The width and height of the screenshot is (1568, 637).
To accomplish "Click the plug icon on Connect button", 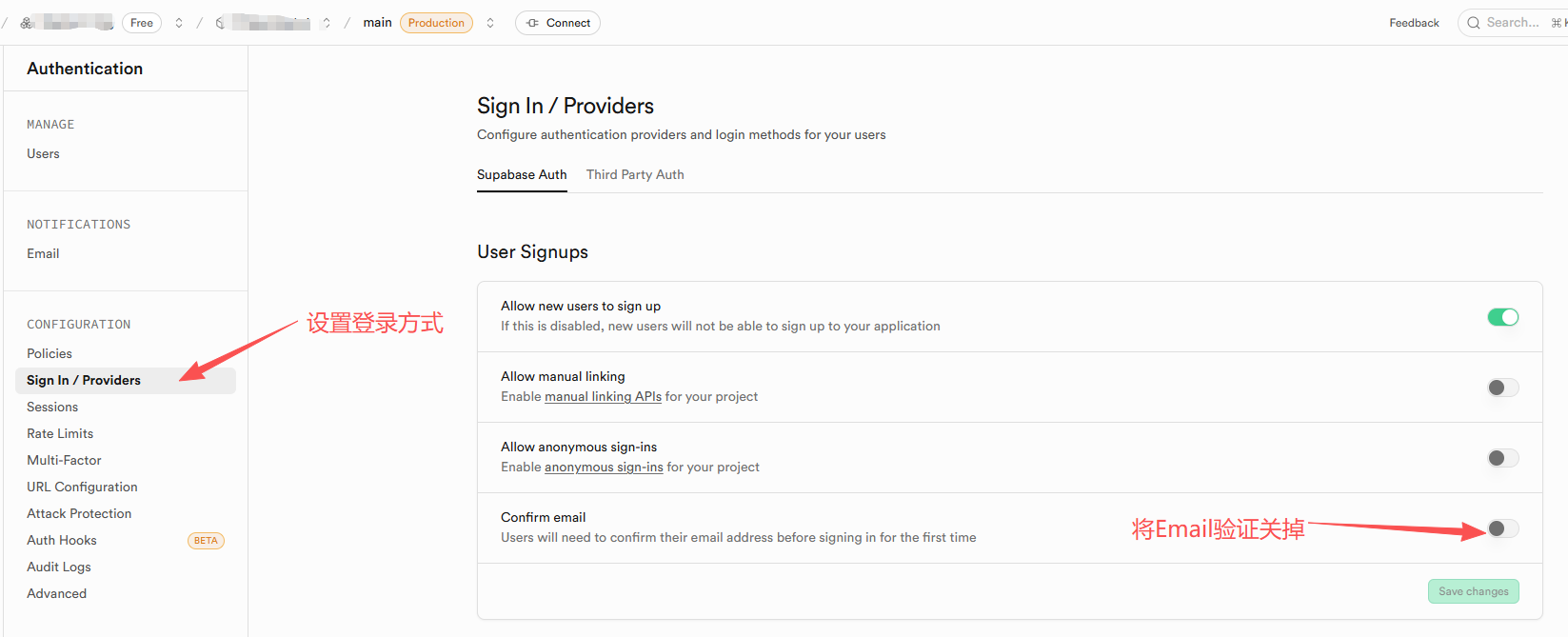I will coord(532,23).
